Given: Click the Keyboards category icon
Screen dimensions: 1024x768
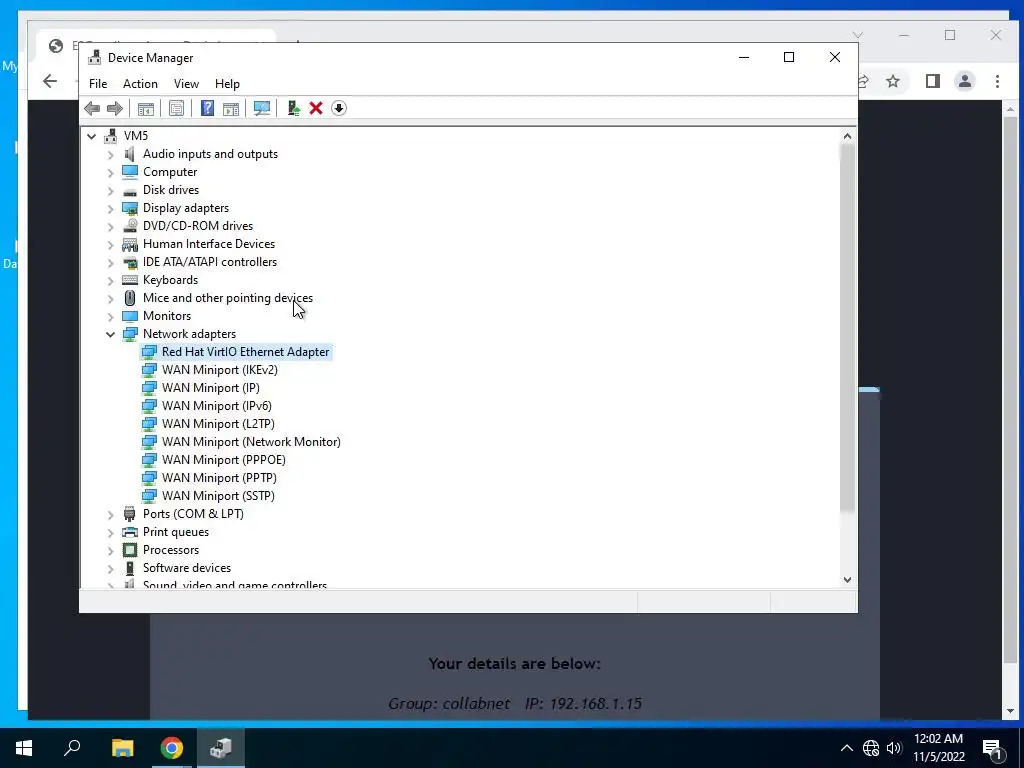Looking at the screenshot, I should click(130, 280).
